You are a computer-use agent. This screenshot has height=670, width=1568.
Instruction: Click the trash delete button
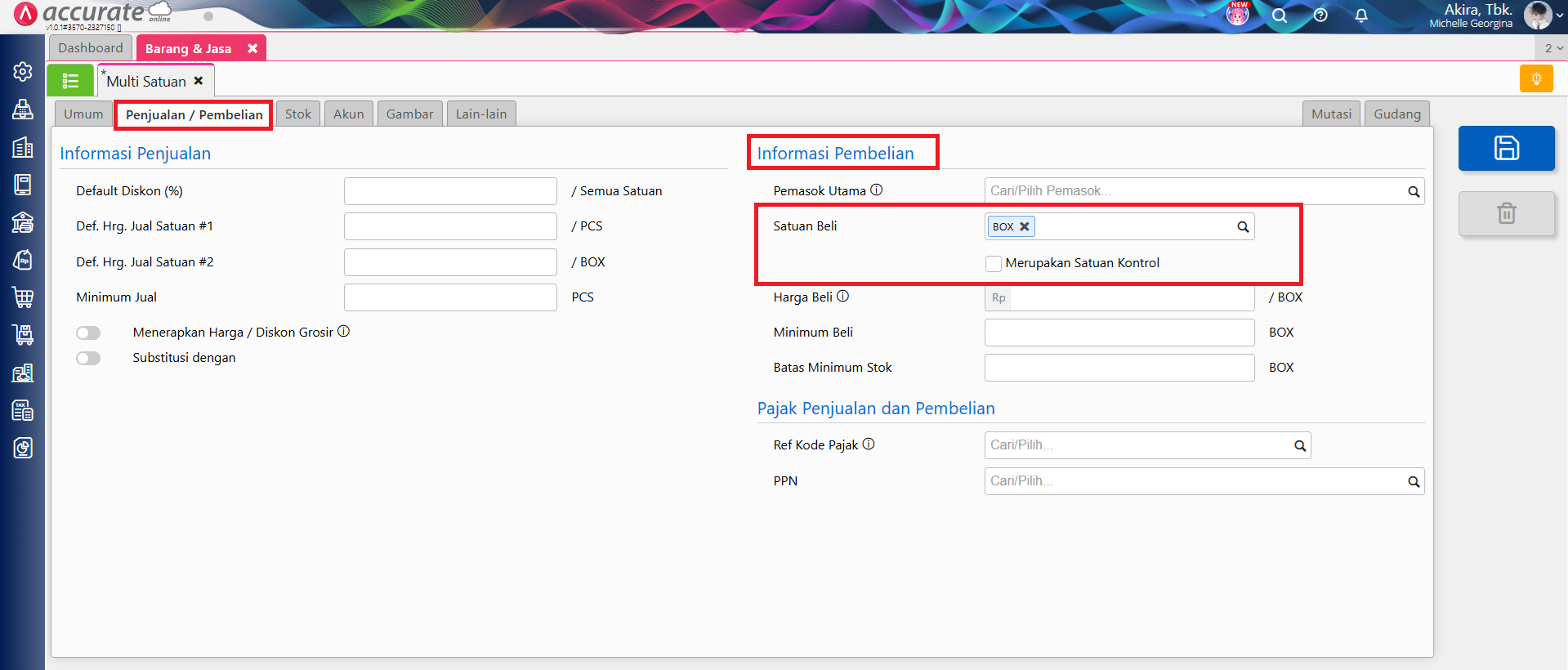(1506, 213)
